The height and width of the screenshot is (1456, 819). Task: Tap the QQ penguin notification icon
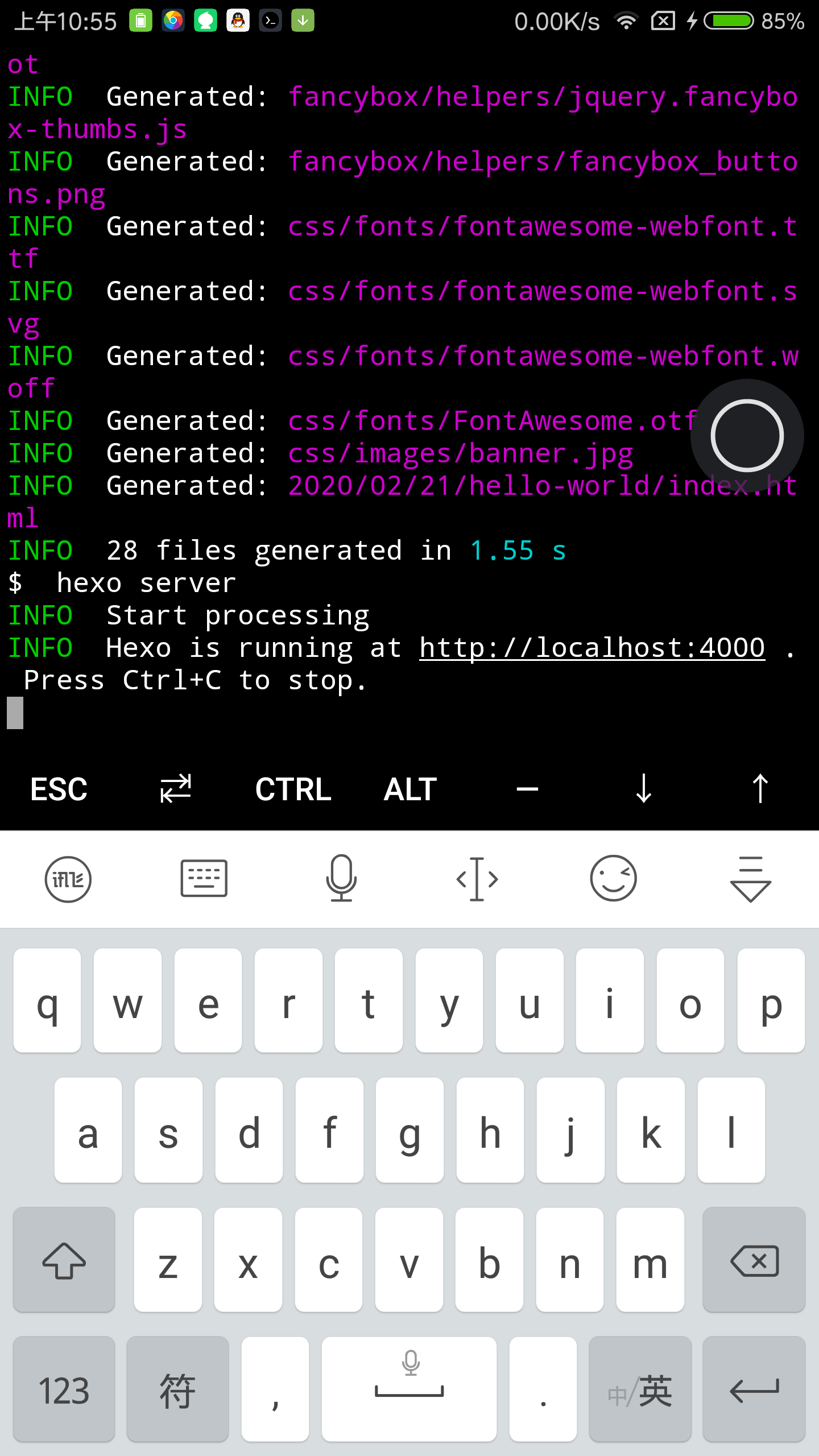click(x=238, y=21)
